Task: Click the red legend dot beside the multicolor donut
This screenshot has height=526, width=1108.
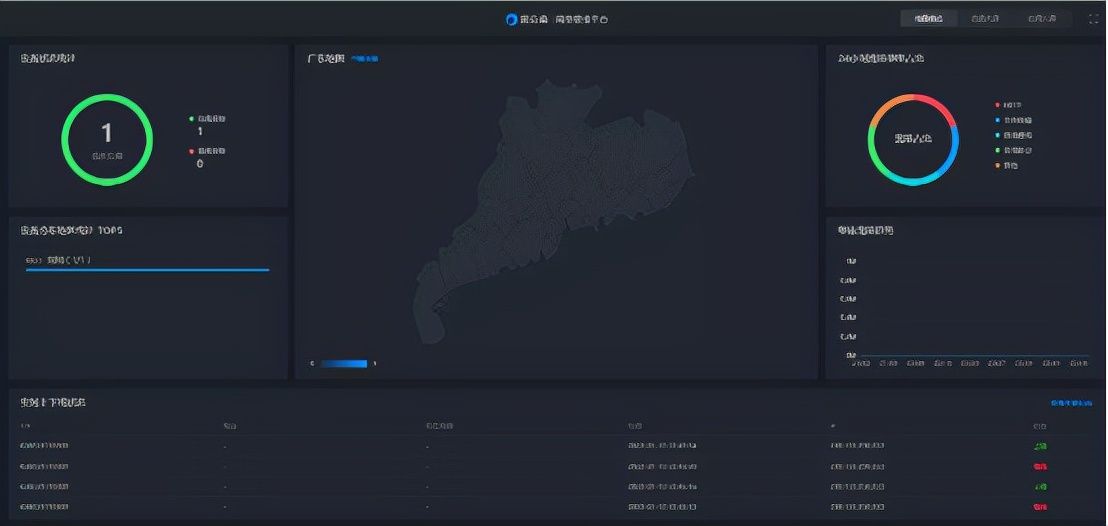Action: click(997, 105)
